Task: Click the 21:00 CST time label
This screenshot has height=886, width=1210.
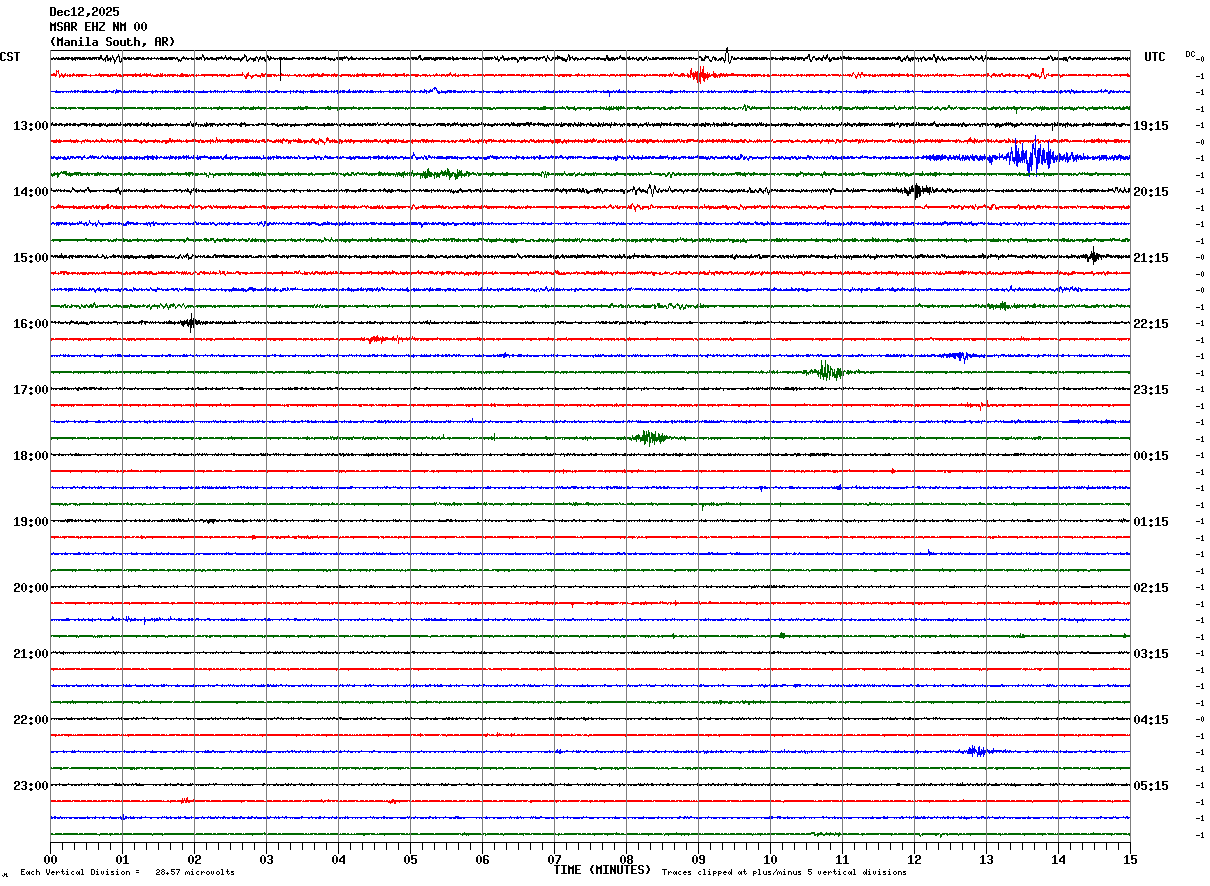Action: 30,654
